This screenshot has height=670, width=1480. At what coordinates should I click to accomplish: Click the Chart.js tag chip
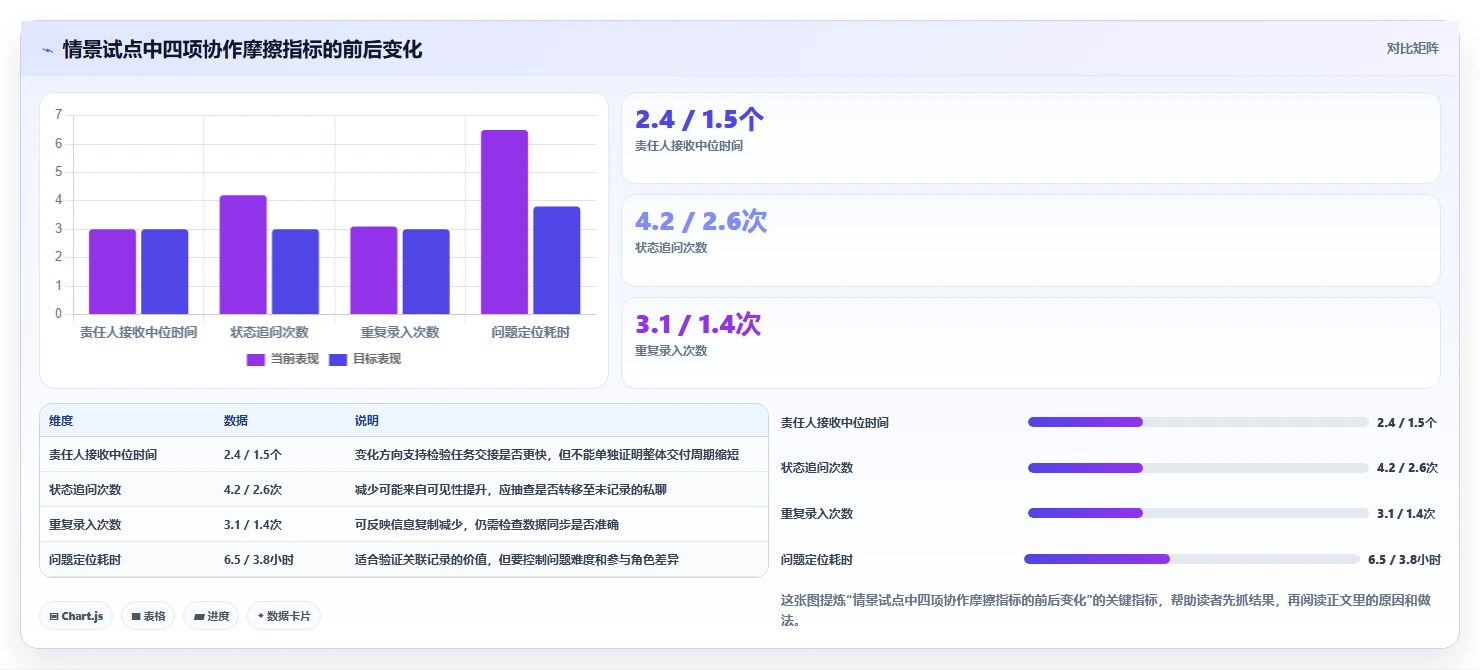pos(76,616)
